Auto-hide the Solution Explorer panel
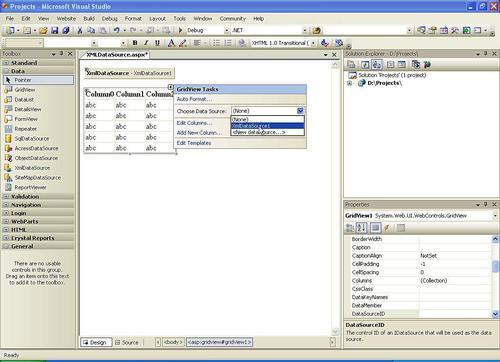500x362 pixels. (486, 53)
